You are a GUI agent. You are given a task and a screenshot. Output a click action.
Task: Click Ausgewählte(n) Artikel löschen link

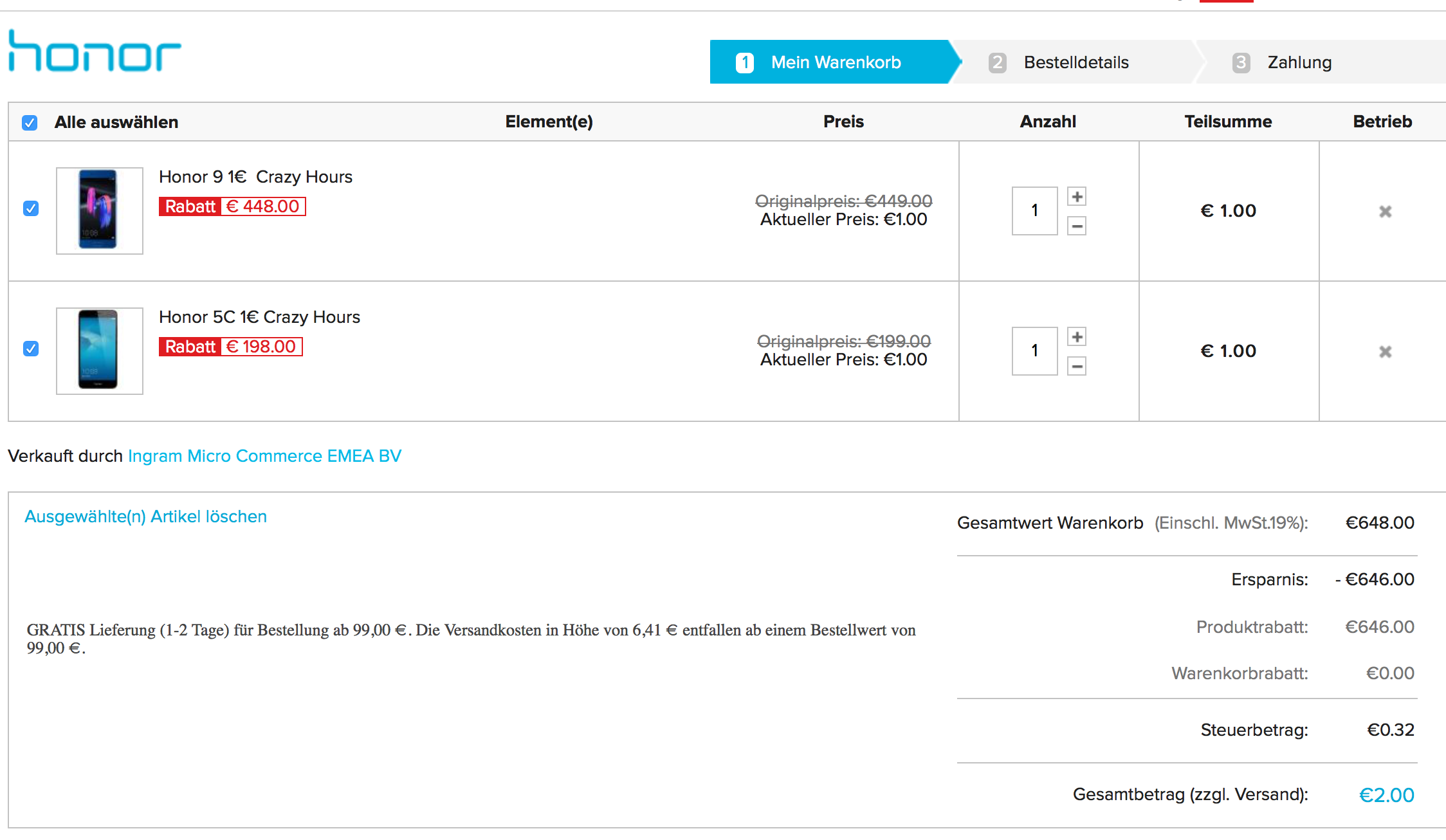145,516
